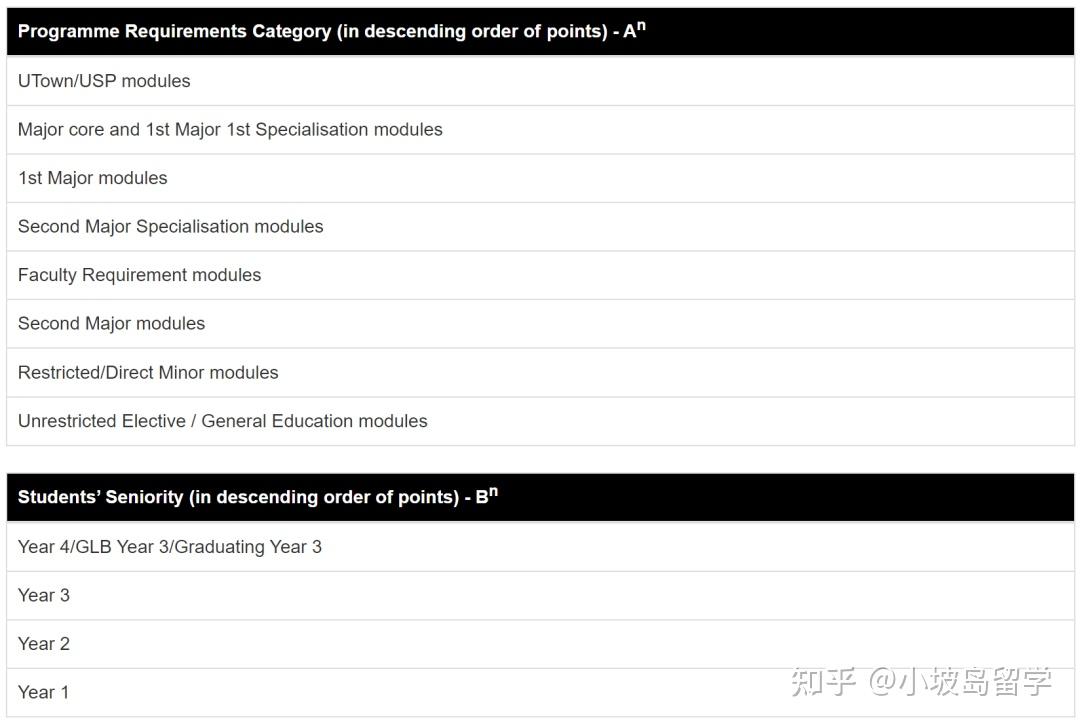This screenshot has width=1080, height=726.
Task: Click the letter B in the seniority header
Action: pos(481,498)
